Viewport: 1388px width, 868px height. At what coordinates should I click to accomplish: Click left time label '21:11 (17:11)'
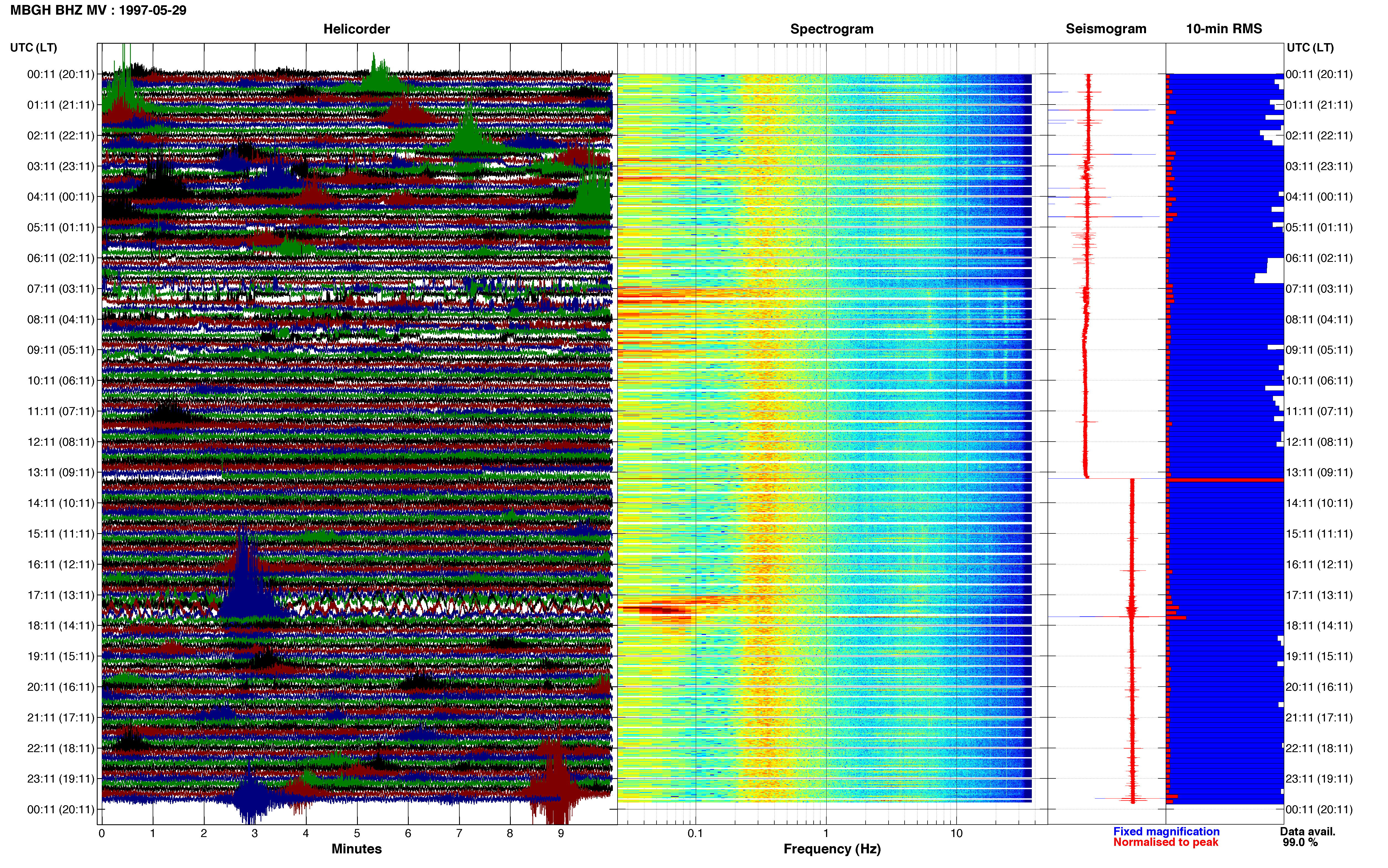[61, 717]
